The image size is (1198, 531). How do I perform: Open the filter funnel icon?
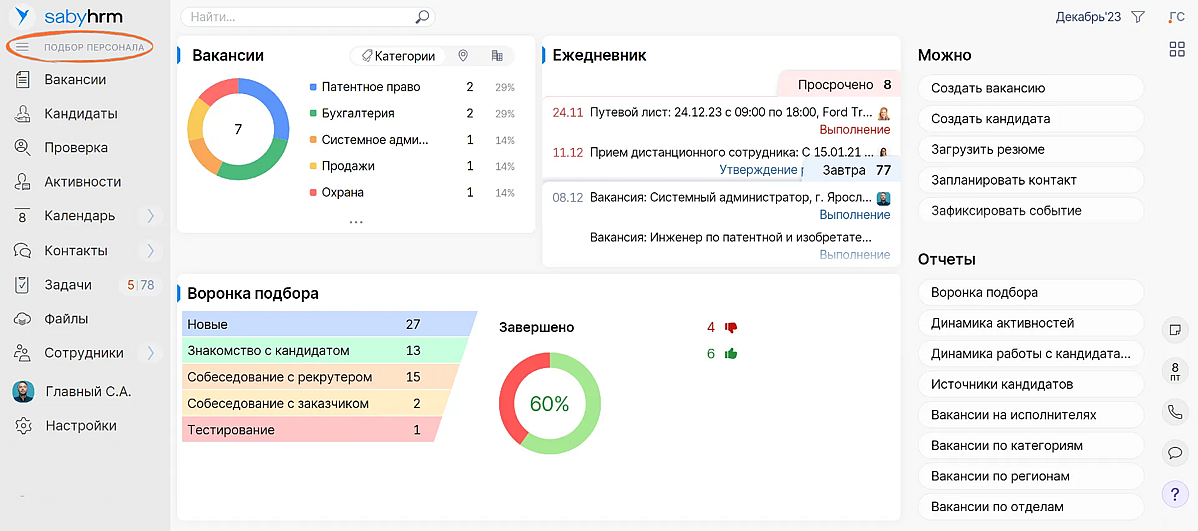[1138, 17]
